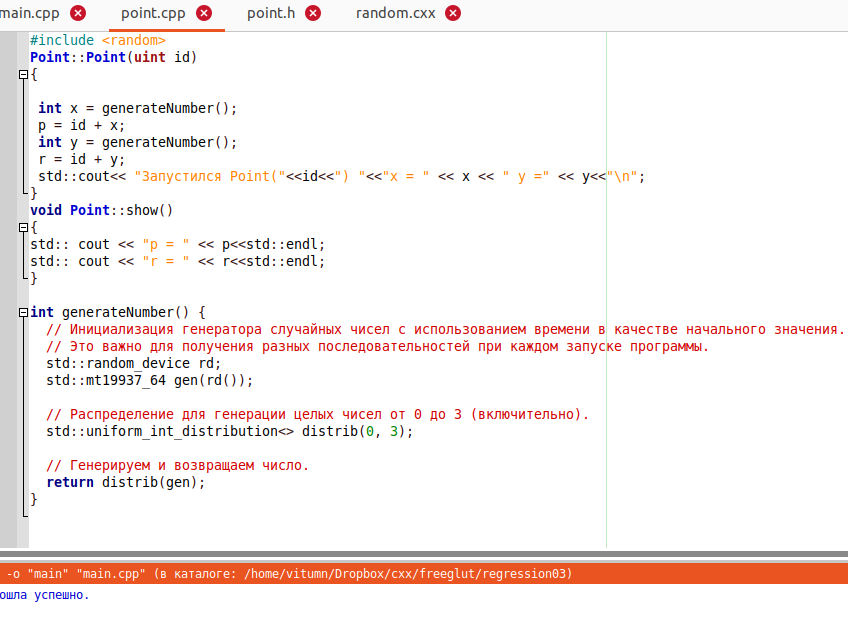The width and height of the screenshot is (848, 634).
Task: Click the 'std::random_device rd;' line
Action: click(x=134, y=364)
